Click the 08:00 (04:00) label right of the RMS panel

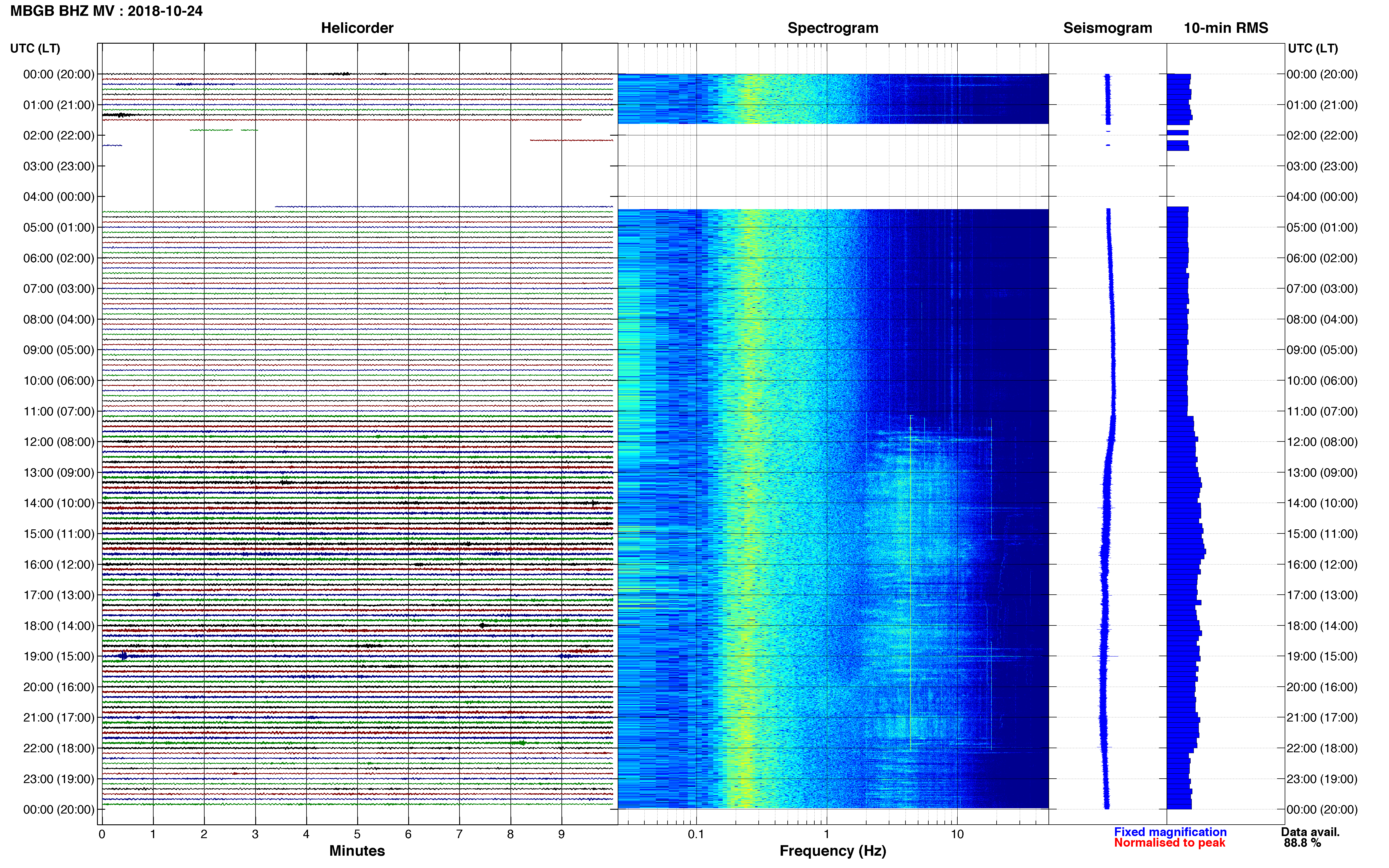click(1322, 319)
